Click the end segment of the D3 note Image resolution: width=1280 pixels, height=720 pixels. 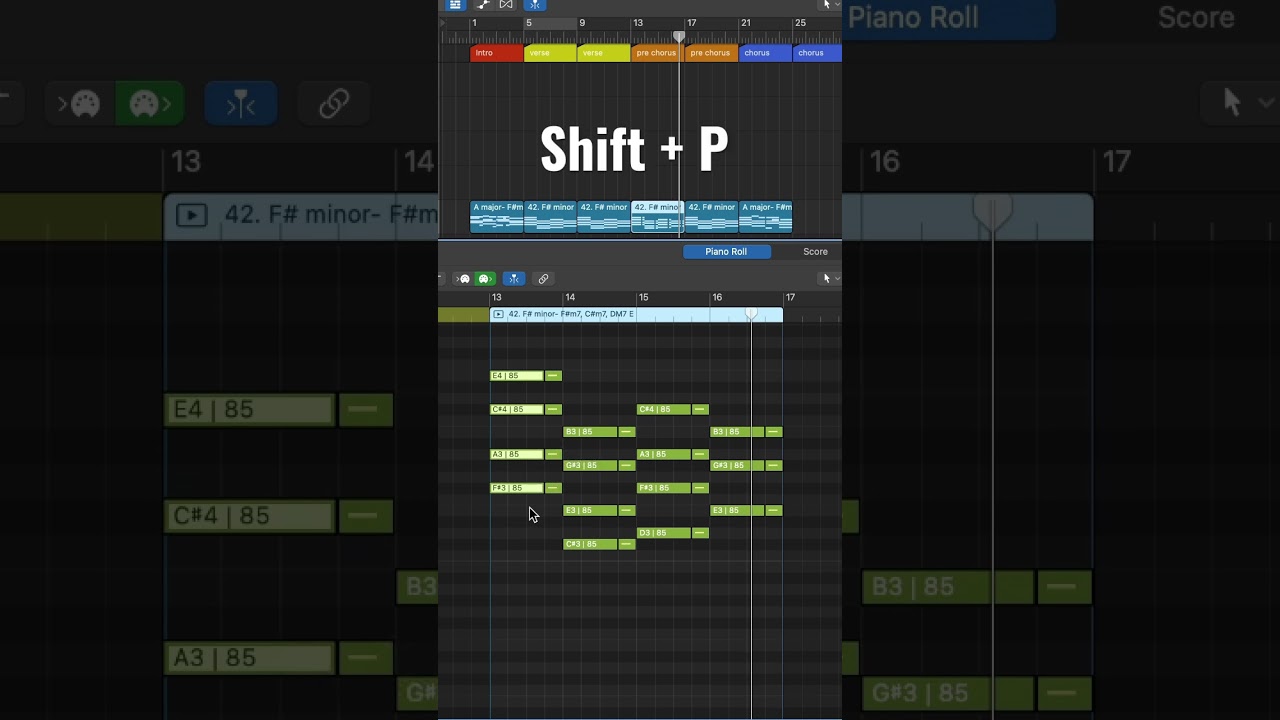tap(700, 533)
